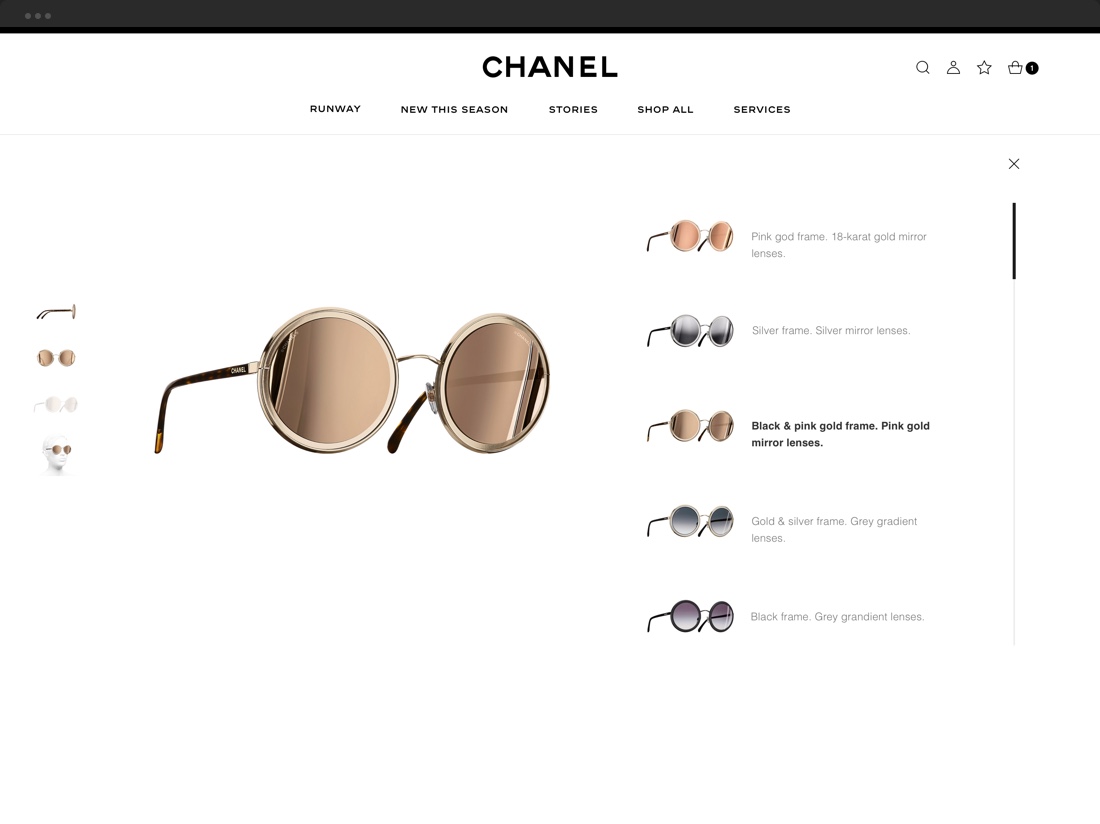Viewport: 1100px width, 824px height.
Task: Select side-view sunglasses thumbnail
Action: point(56,312)
